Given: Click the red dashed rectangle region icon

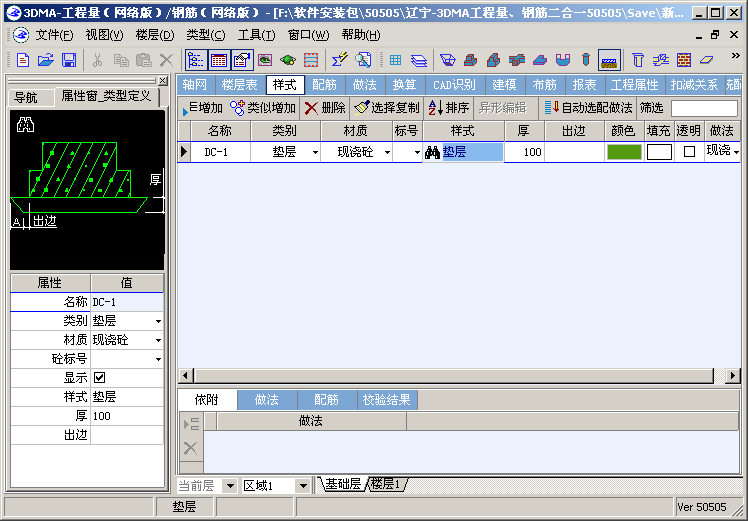Looking at the screenshot, I should pyautogui.click(x=311, y=60).
